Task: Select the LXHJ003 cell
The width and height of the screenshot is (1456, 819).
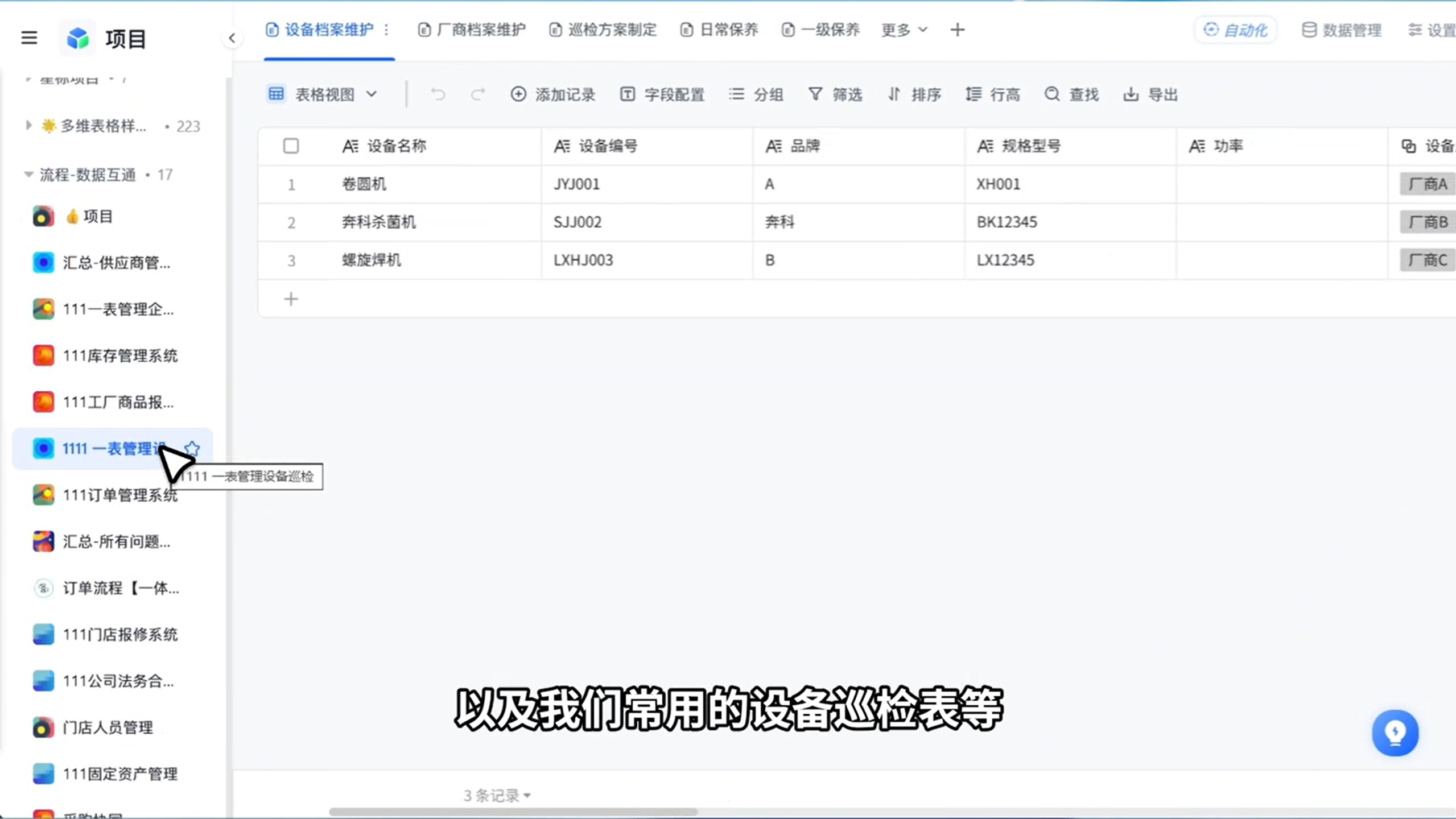Action: 647,260
